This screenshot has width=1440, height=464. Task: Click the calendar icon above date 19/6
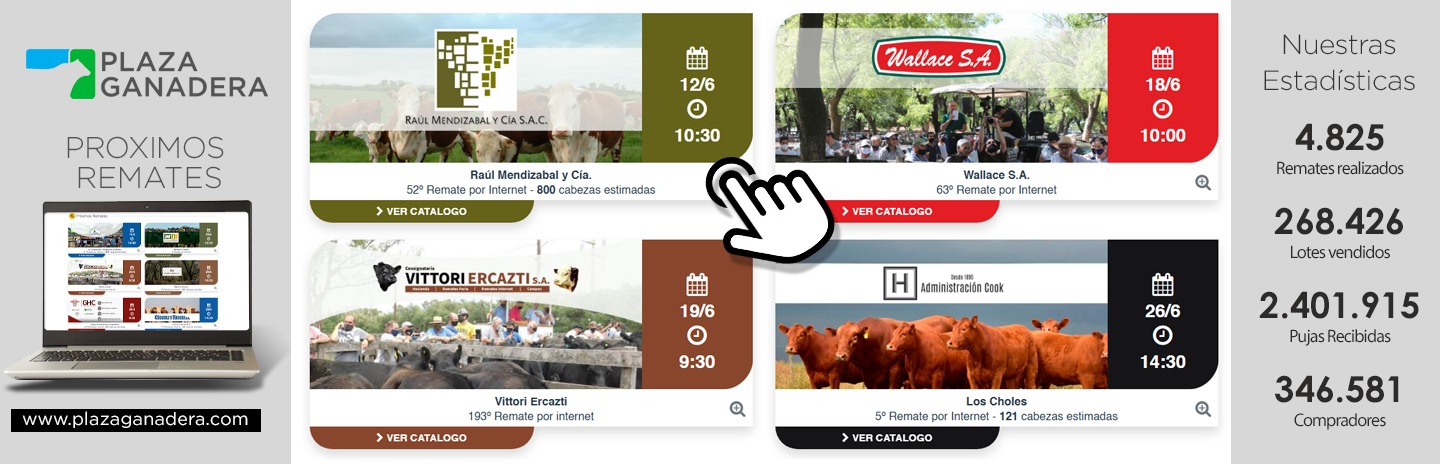point(697,283)
